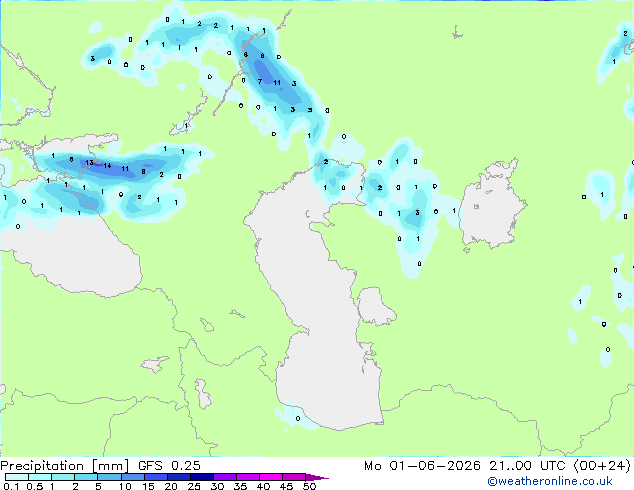The height and width of the screenshot is (490, 634).
Task: Click the map value '14'
Action: pos(107,166)
